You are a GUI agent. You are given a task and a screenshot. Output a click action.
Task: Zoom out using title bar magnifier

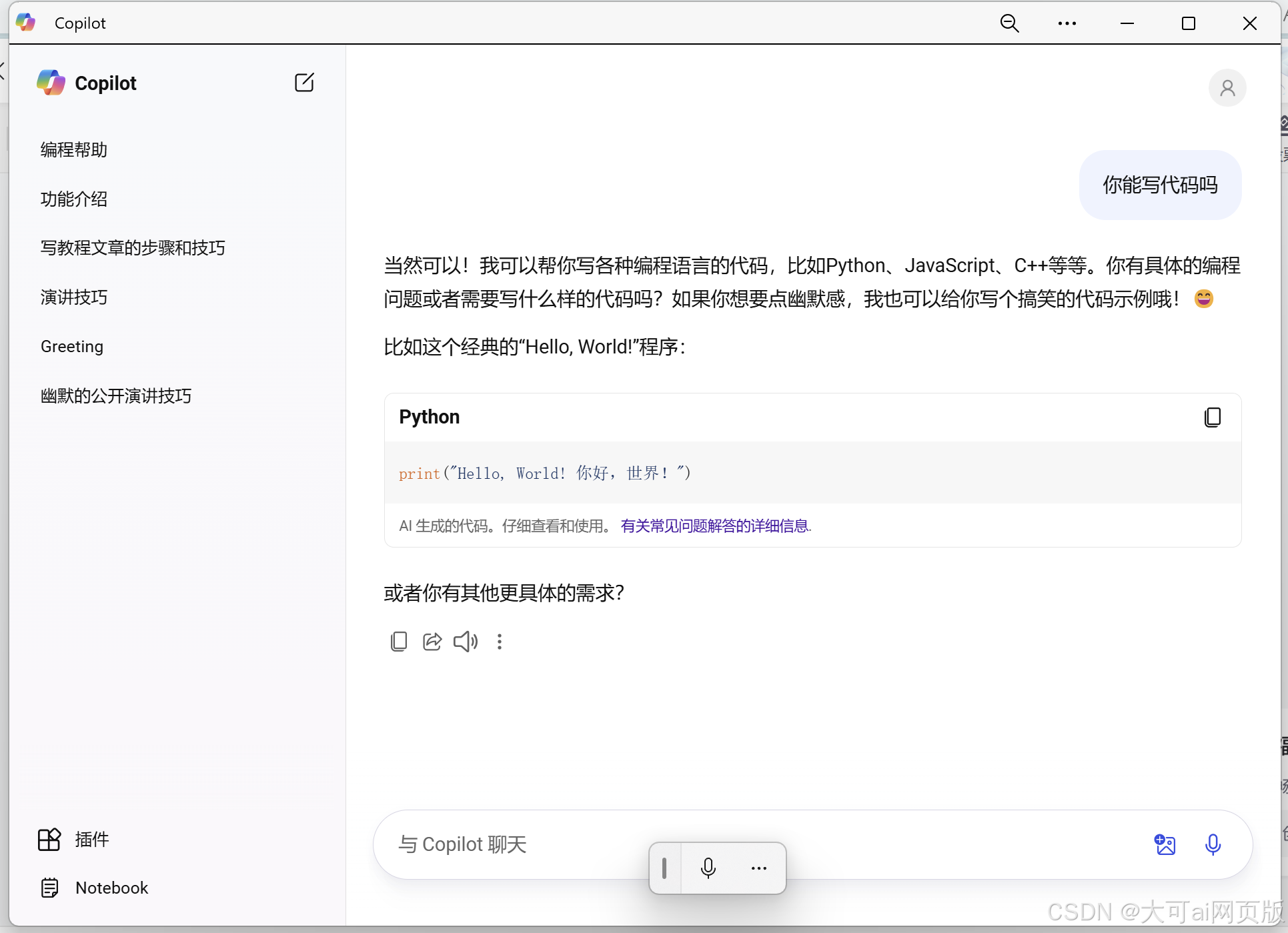coord(1010,23)
